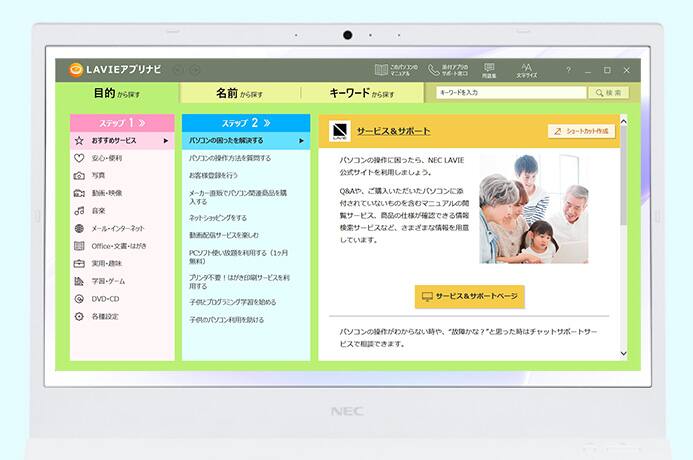Click the detail pane scroll up arrow
This screenshot has width=693, height=460.
pyautogui.click(x=624, y=121)
